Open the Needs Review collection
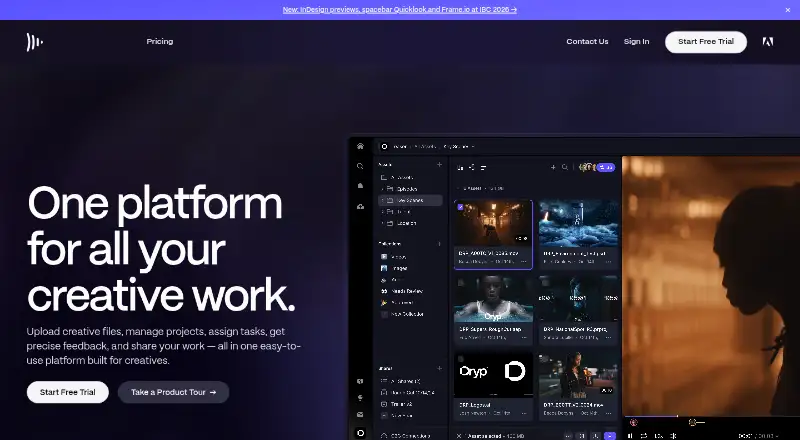 (403, 291)
